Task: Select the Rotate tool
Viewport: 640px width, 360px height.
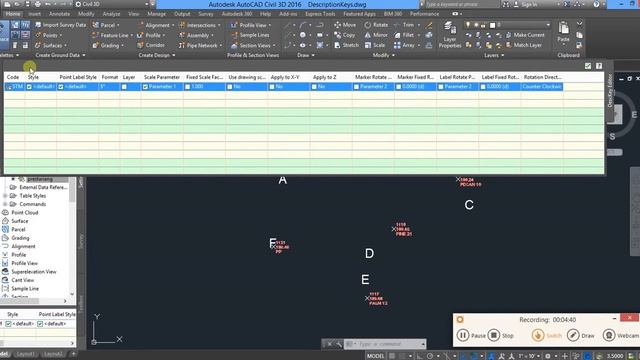Action: click(376, 25)
